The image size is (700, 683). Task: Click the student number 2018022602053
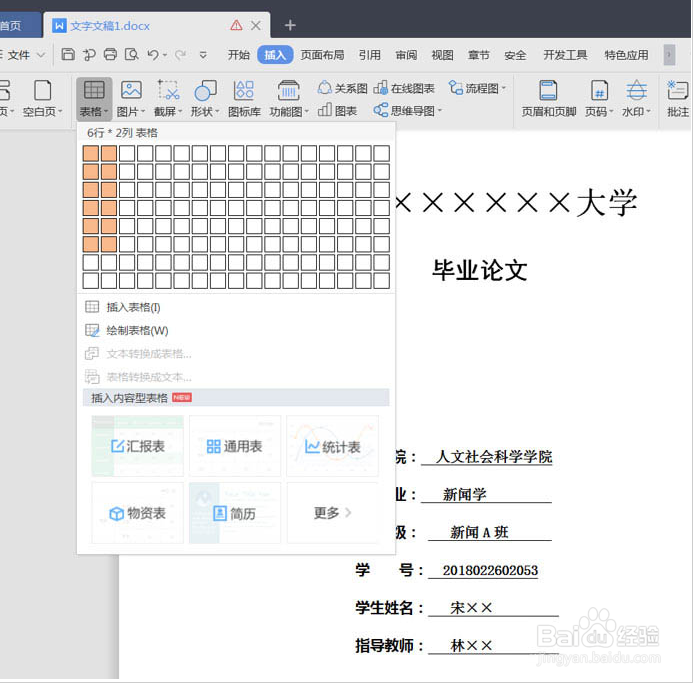[490, 570]
